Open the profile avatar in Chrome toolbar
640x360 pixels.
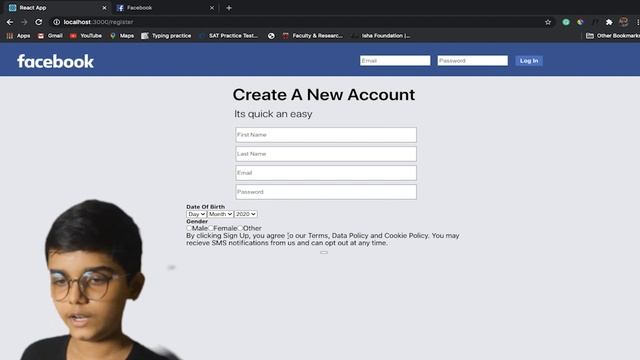[x=623, y=22]
